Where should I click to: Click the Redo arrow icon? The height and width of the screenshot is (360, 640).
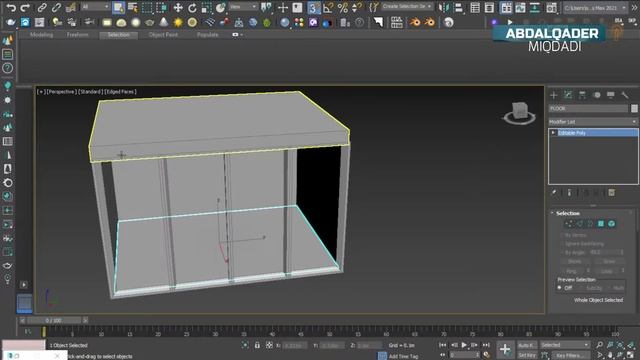[25, 7]
